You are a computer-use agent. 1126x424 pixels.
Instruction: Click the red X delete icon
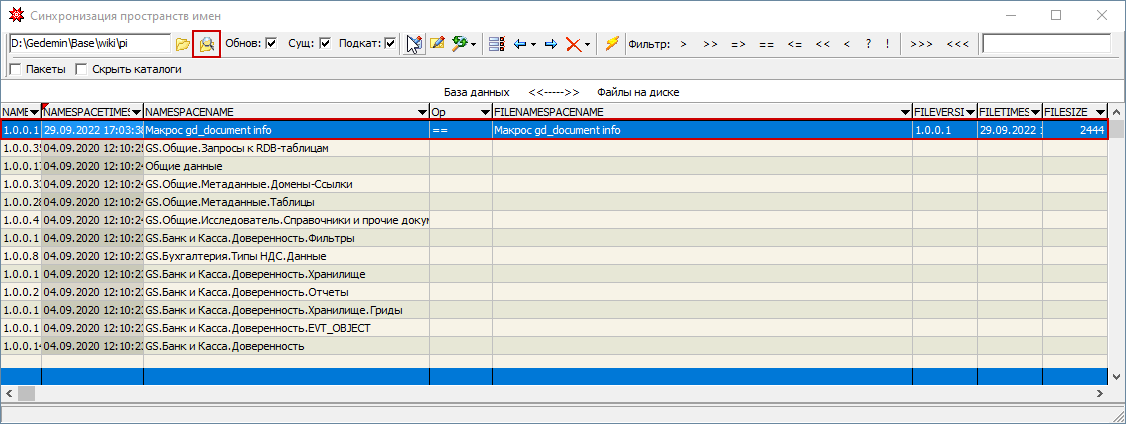(x=573, y=44)
